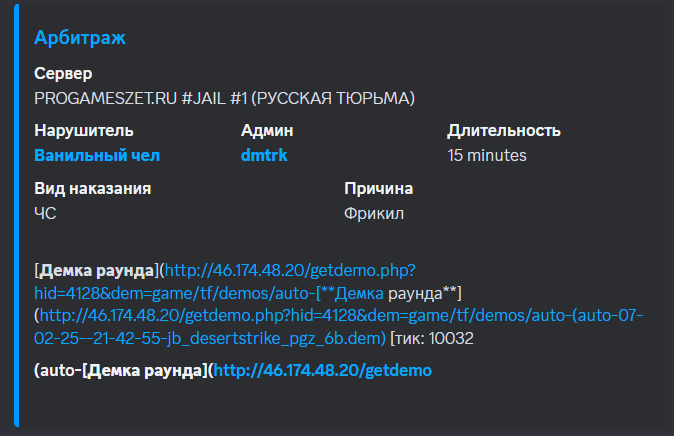Select the Фрикил reason value
Viewport: 674px width, 436px height.
tap(374, 213)
